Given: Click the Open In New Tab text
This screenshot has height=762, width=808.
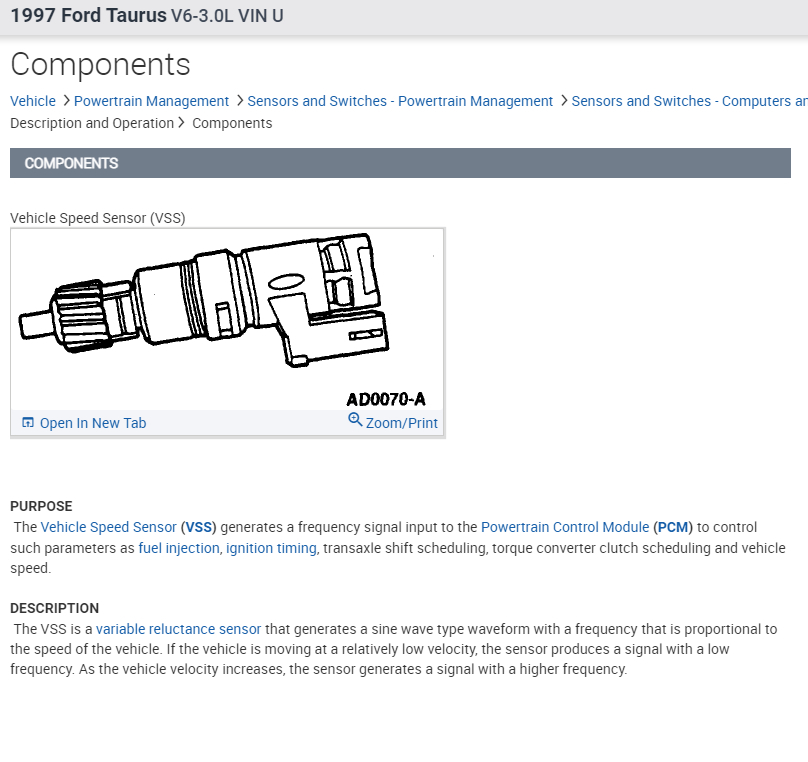Looking at the screenshot, I should [x=93, y=423].
